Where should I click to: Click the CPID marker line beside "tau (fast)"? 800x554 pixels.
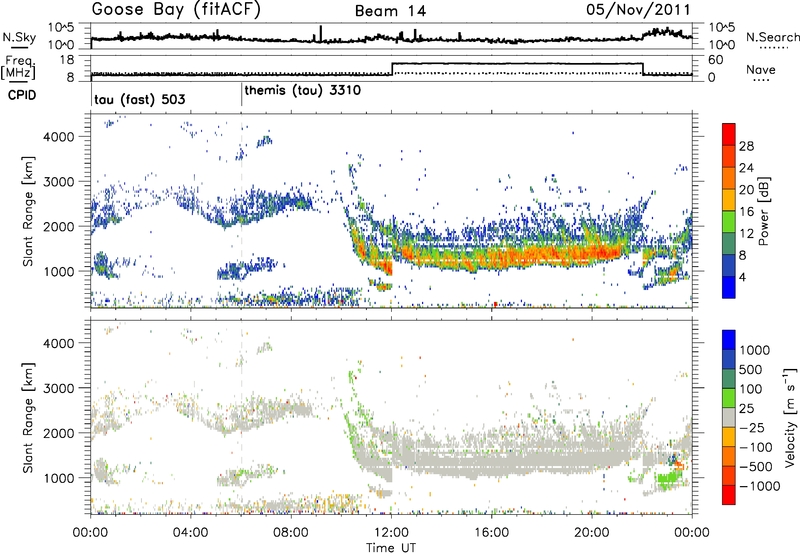point(92,95)
